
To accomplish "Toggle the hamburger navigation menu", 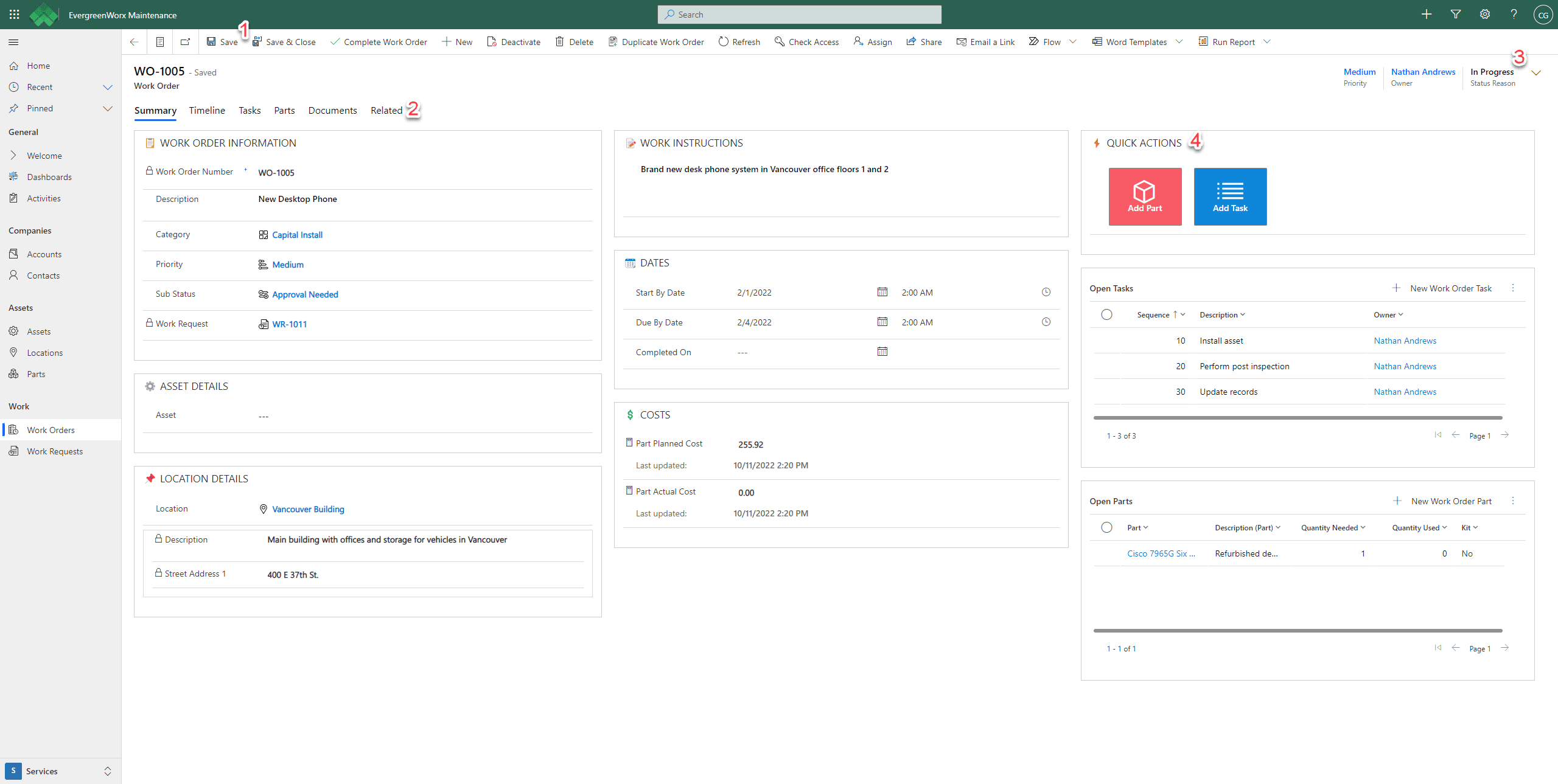I will coord(13,42).
